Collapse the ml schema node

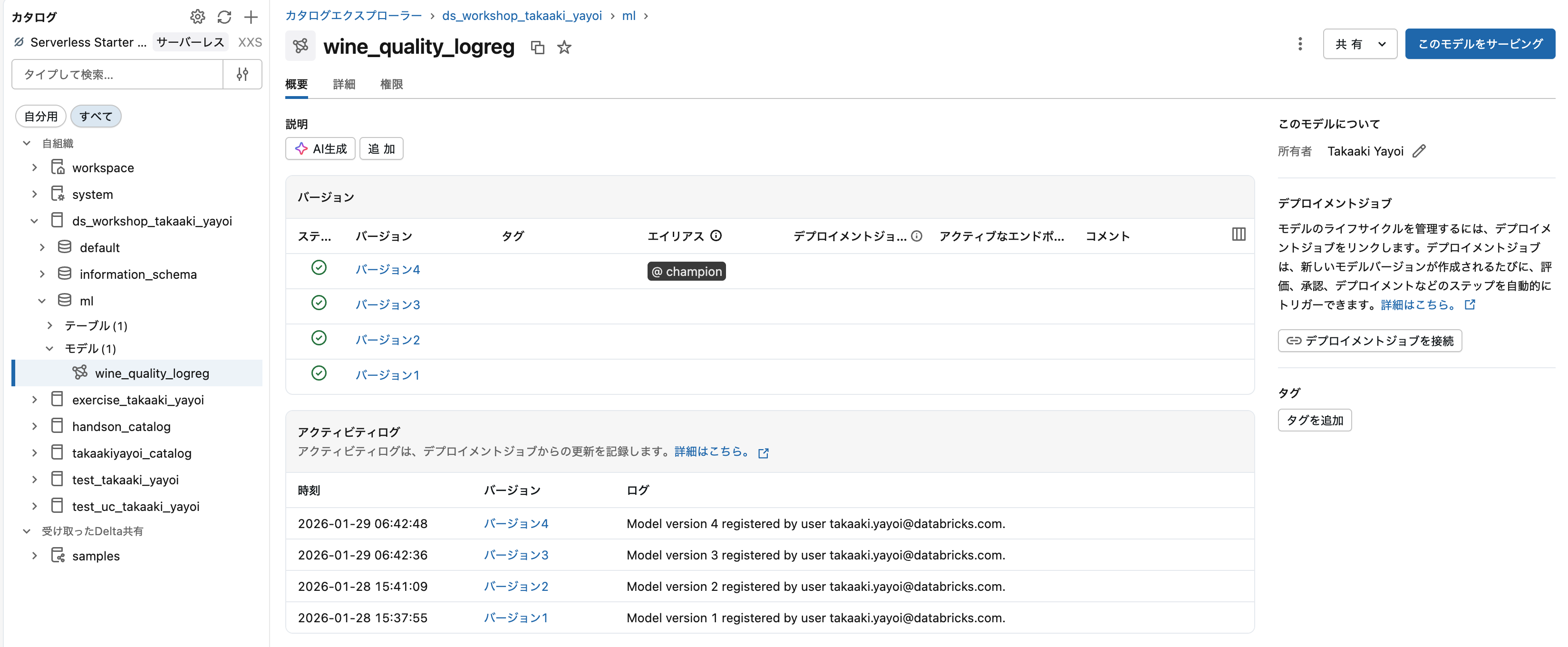point(42,300)
